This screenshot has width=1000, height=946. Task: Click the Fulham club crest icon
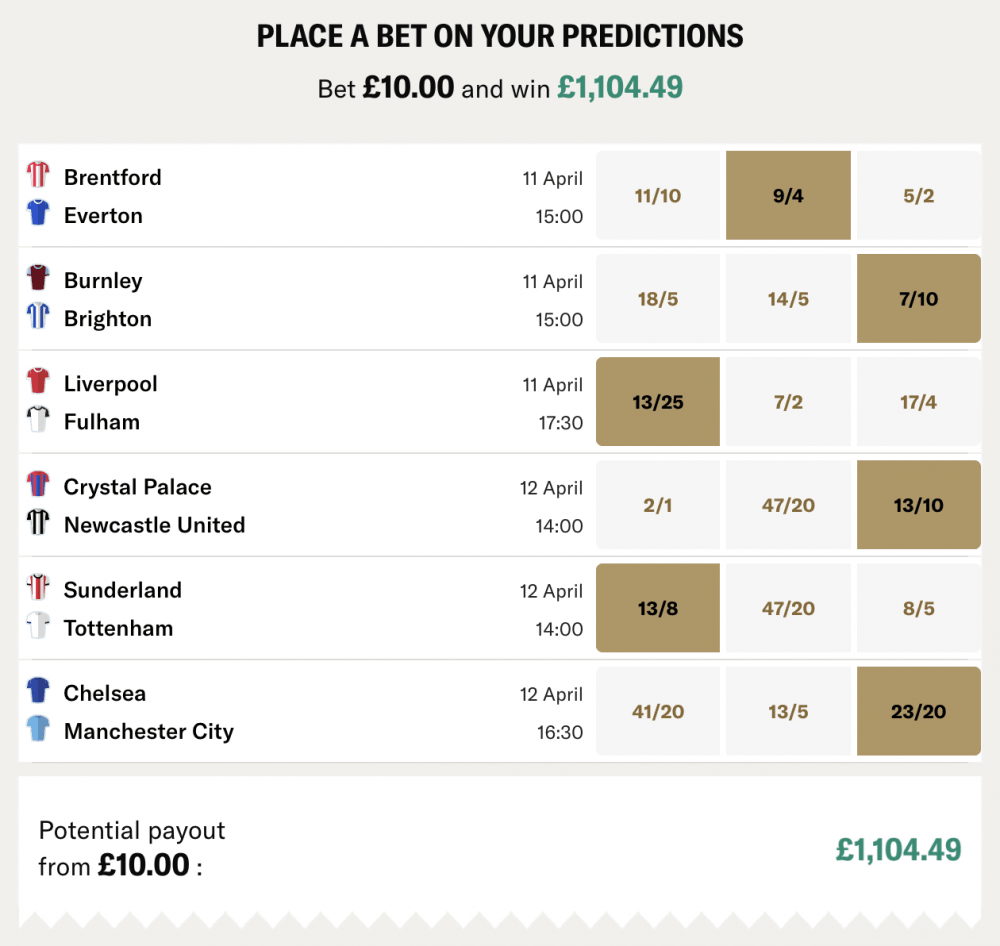tap(39, 420)
